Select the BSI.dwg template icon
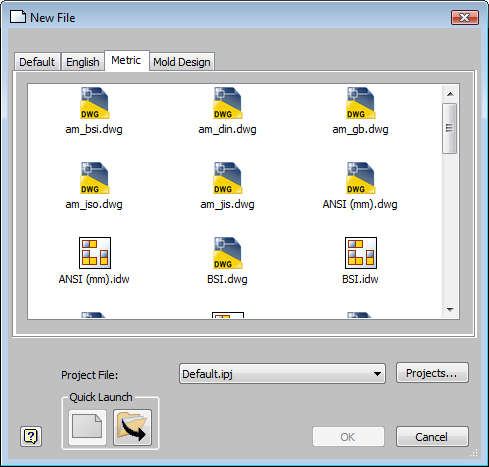This screenshot has height=467, width=489. tap(228, 253)
